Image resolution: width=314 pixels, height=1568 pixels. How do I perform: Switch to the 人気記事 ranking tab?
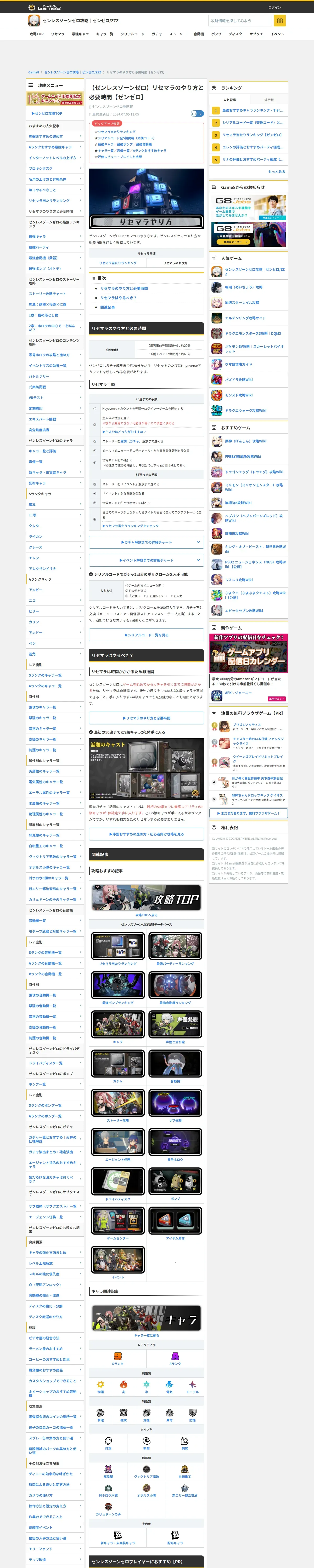[x=229, y=100]
